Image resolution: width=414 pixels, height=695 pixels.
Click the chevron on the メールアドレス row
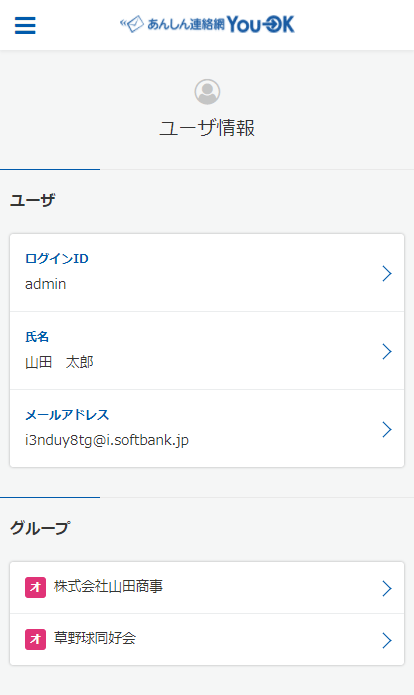click(x=387, y=429)
